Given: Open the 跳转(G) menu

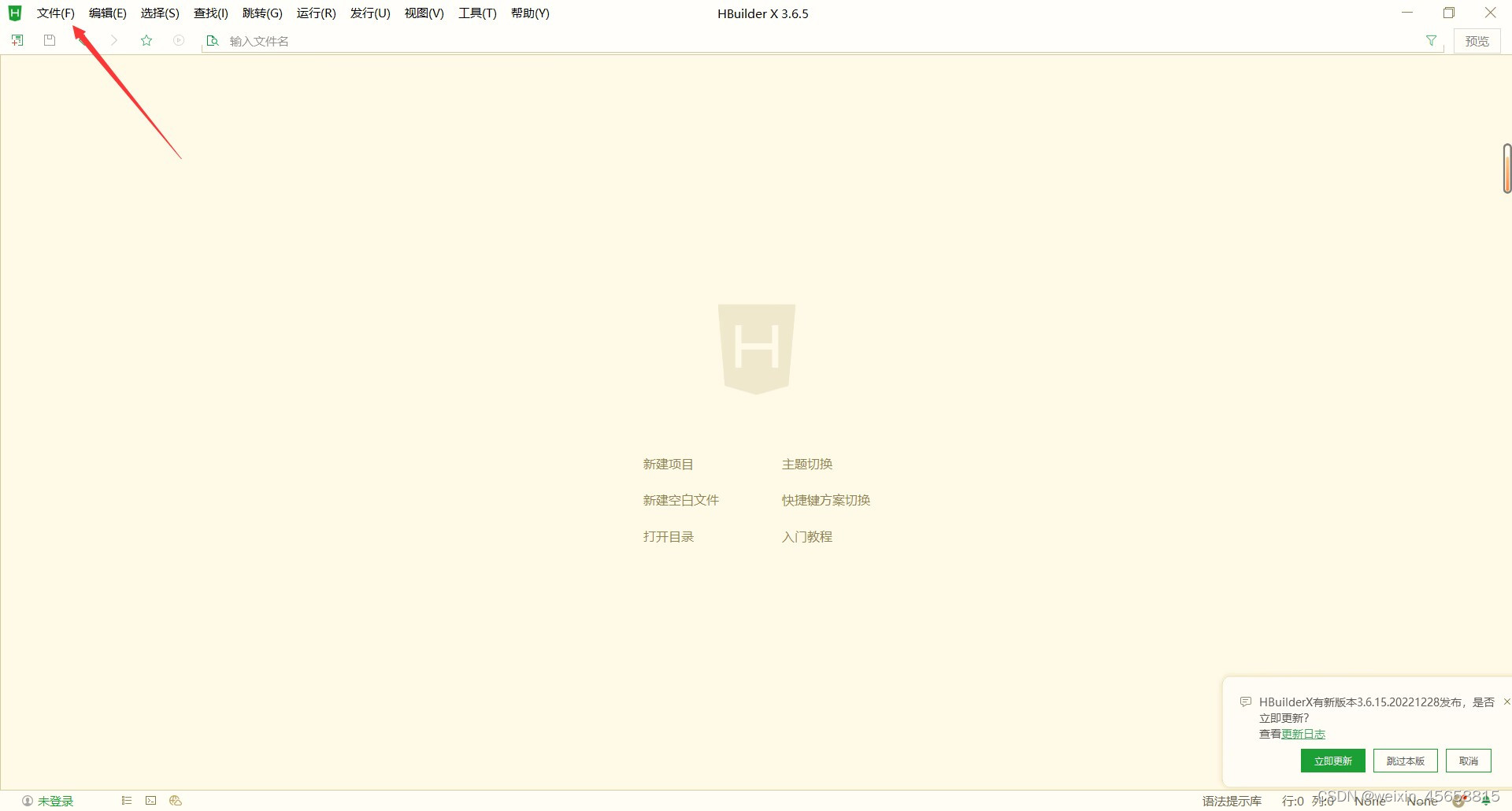Looking at the screenshot, I should click(x=262, y=13).
